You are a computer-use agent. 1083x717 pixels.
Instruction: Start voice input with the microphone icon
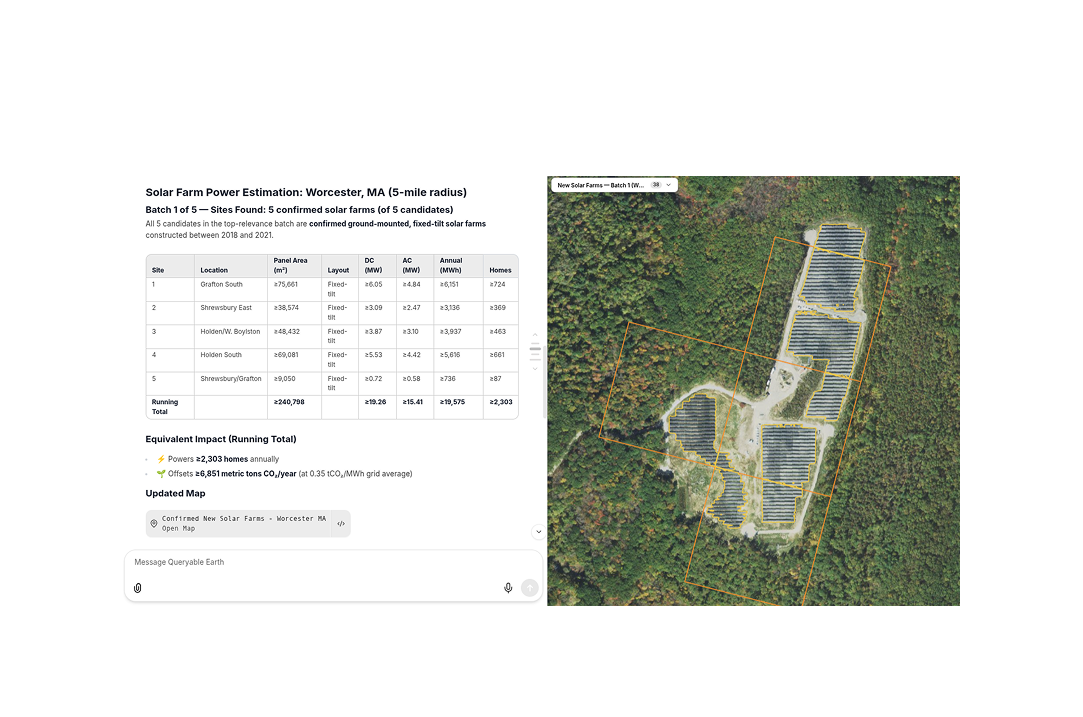pos(508,588)
